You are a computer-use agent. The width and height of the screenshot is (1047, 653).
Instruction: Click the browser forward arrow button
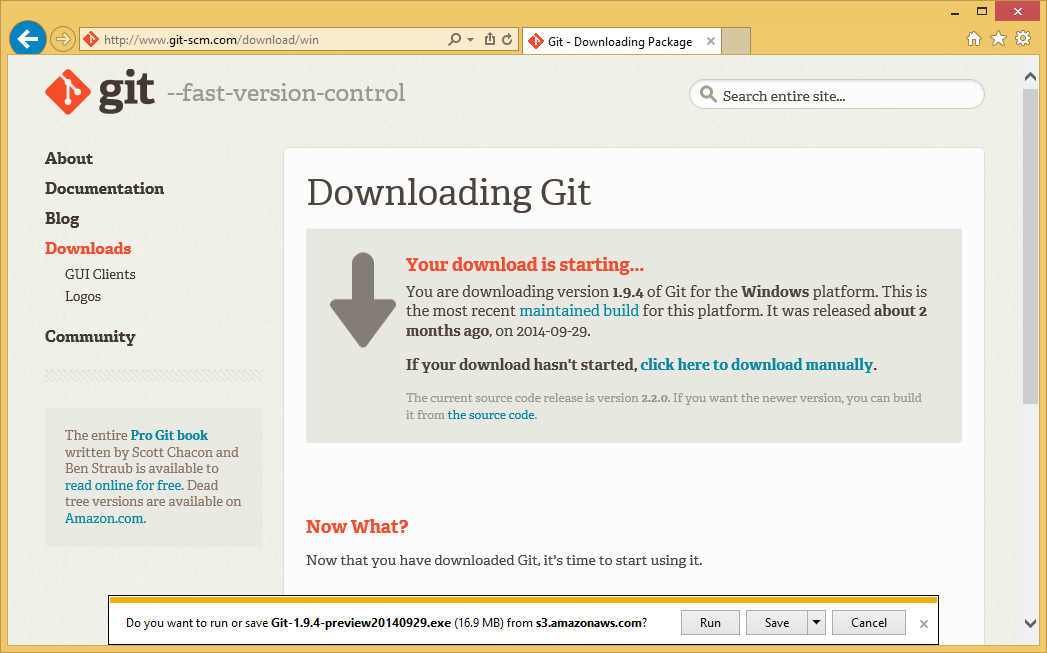click(x=62, y=39)
